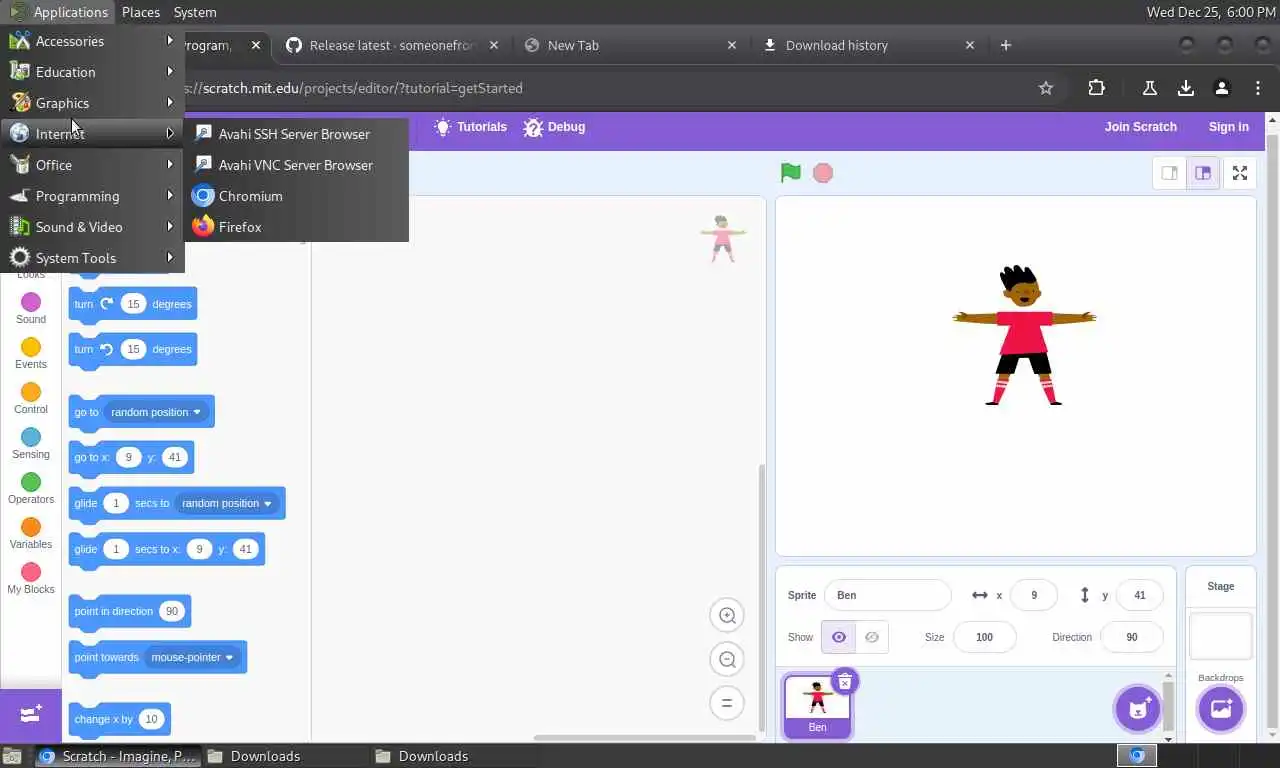
Task: Select the My Blocks category
Action: click(x=31, y=578)
